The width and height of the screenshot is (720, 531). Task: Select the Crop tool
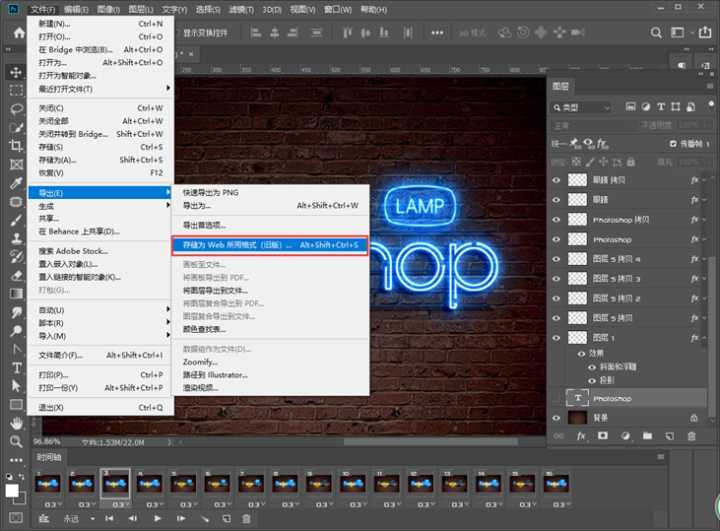pos(16,146)
